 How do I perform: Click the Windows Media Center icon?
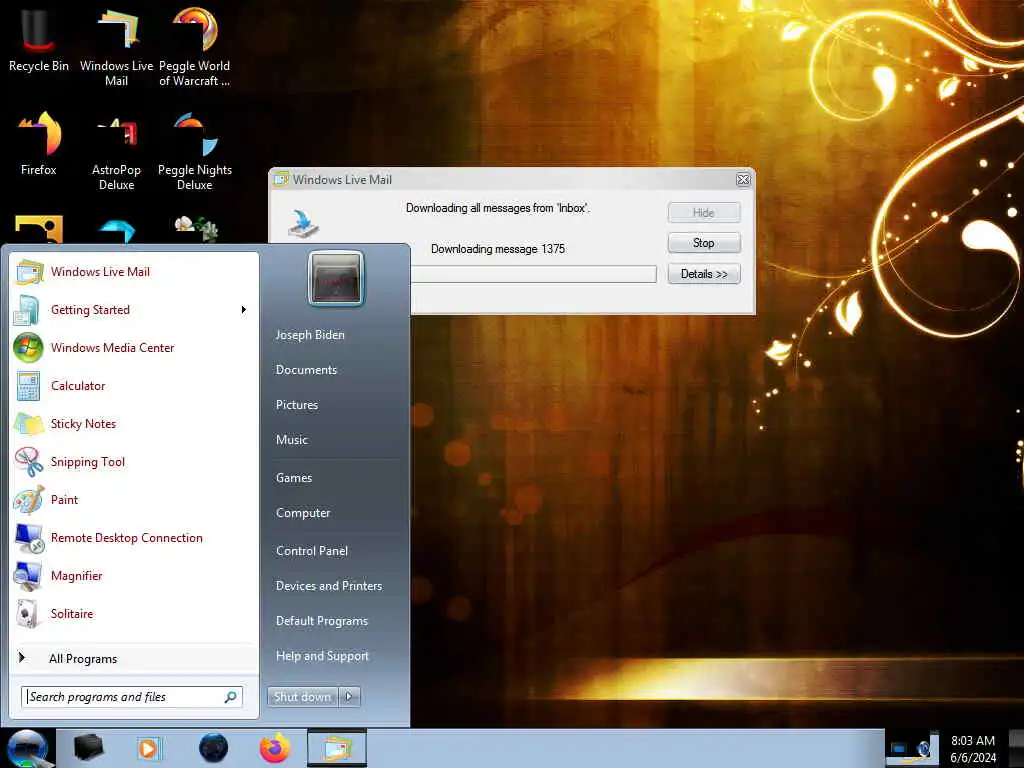point(28,347)
